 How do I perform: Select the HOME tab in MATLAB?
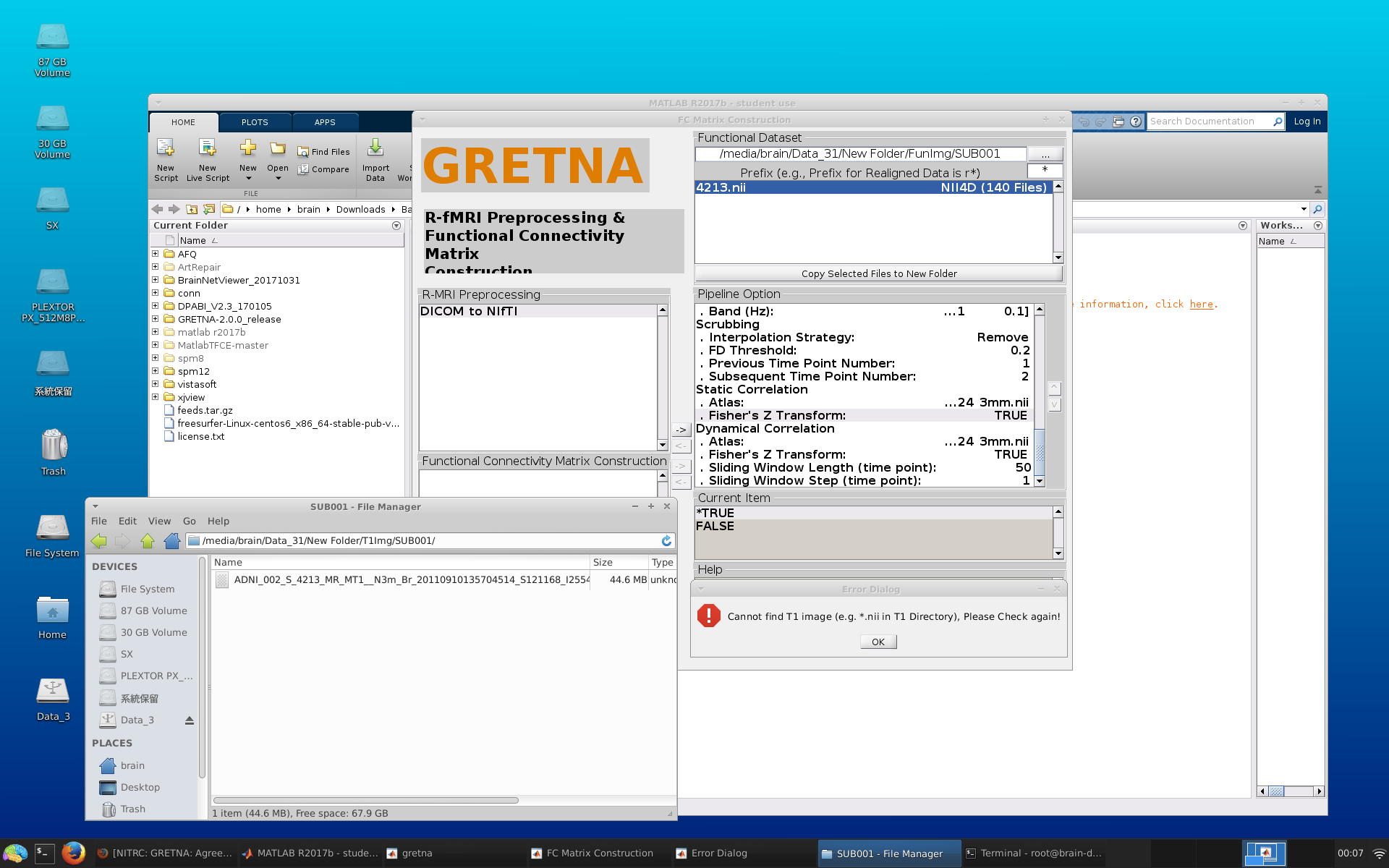(183, 122)
